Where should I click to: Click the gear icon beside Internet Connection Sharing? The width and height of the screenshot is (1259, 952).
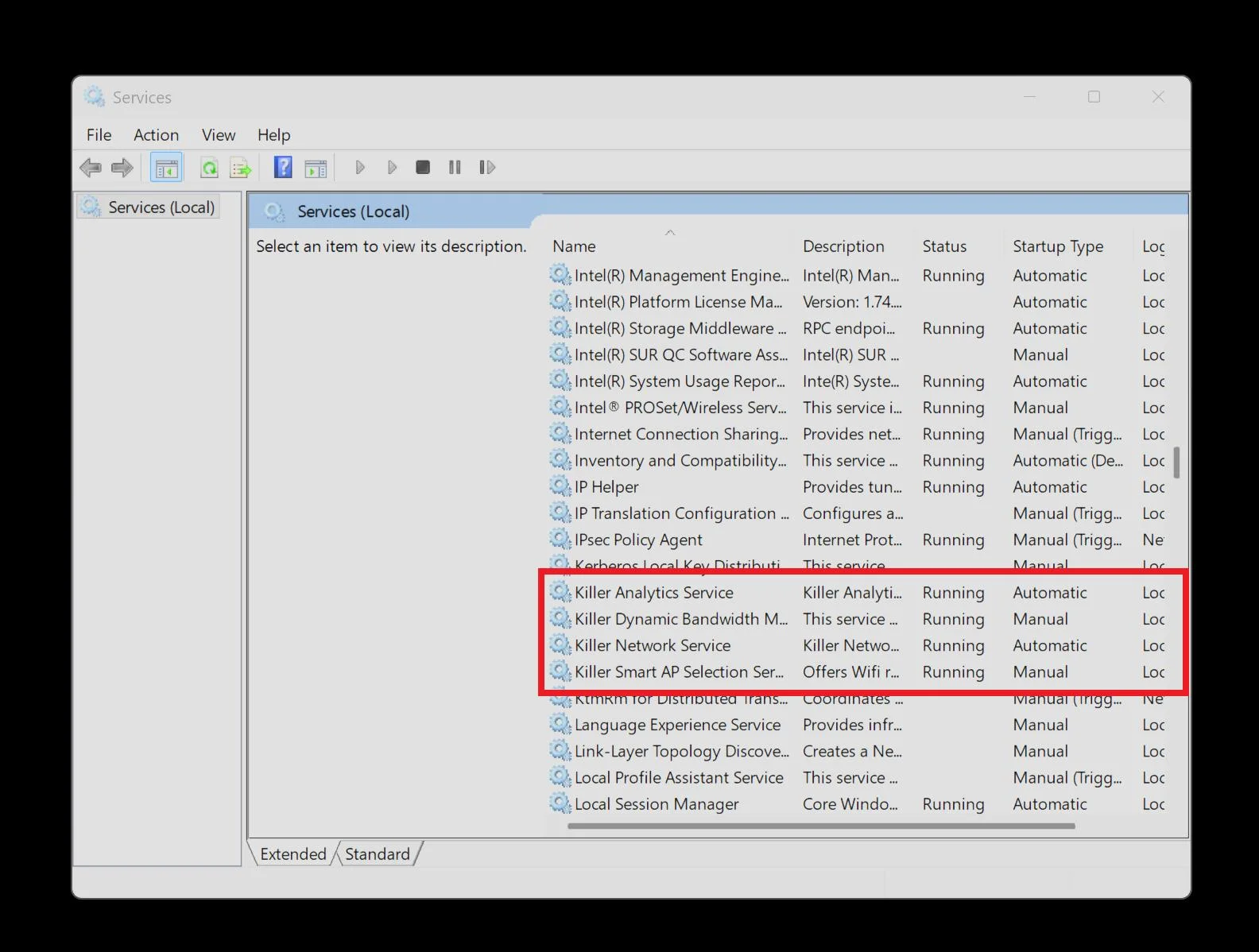[x=560, y=433]
